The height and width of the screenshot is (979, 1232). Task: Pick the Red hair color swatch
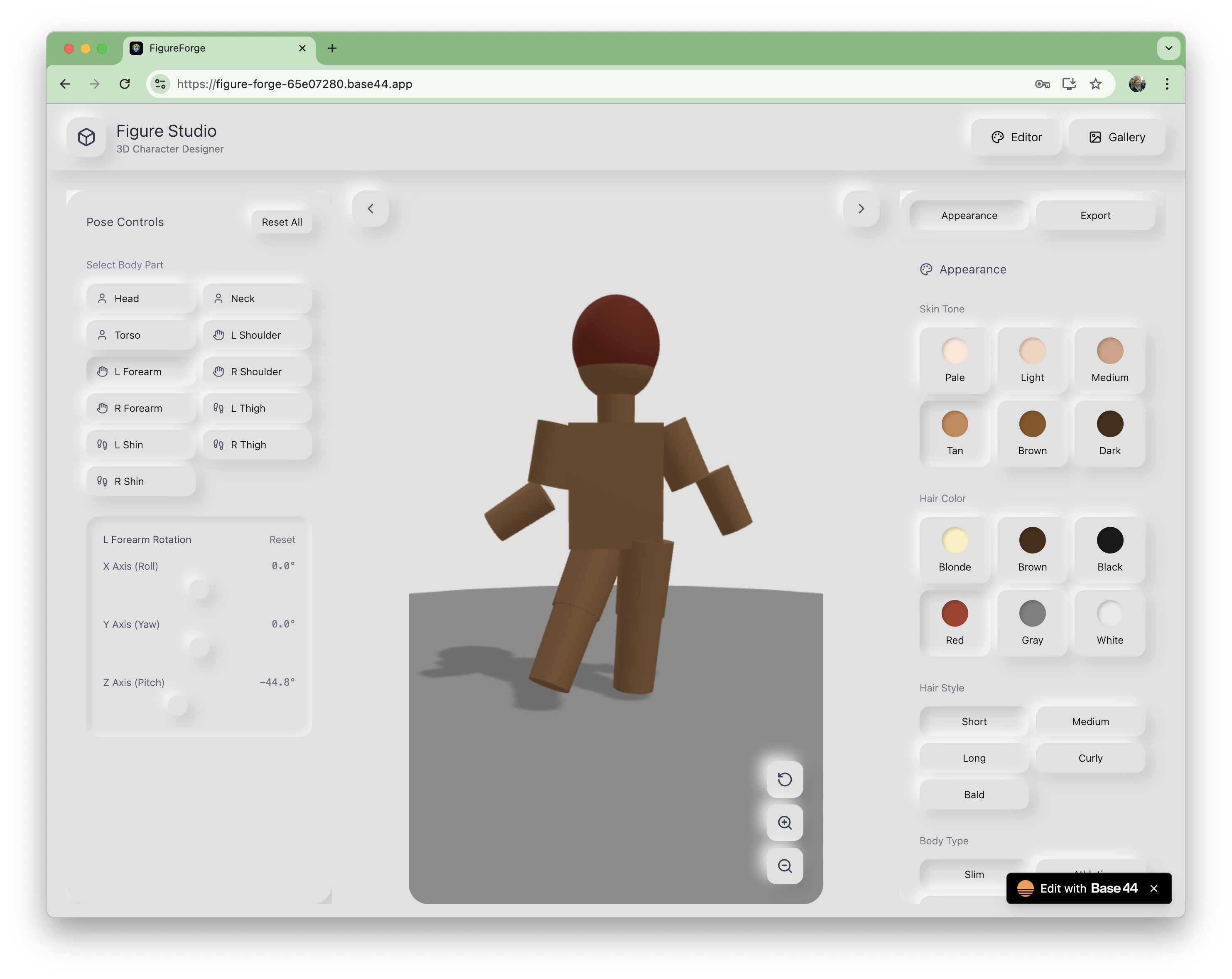[x=954, y=614]
